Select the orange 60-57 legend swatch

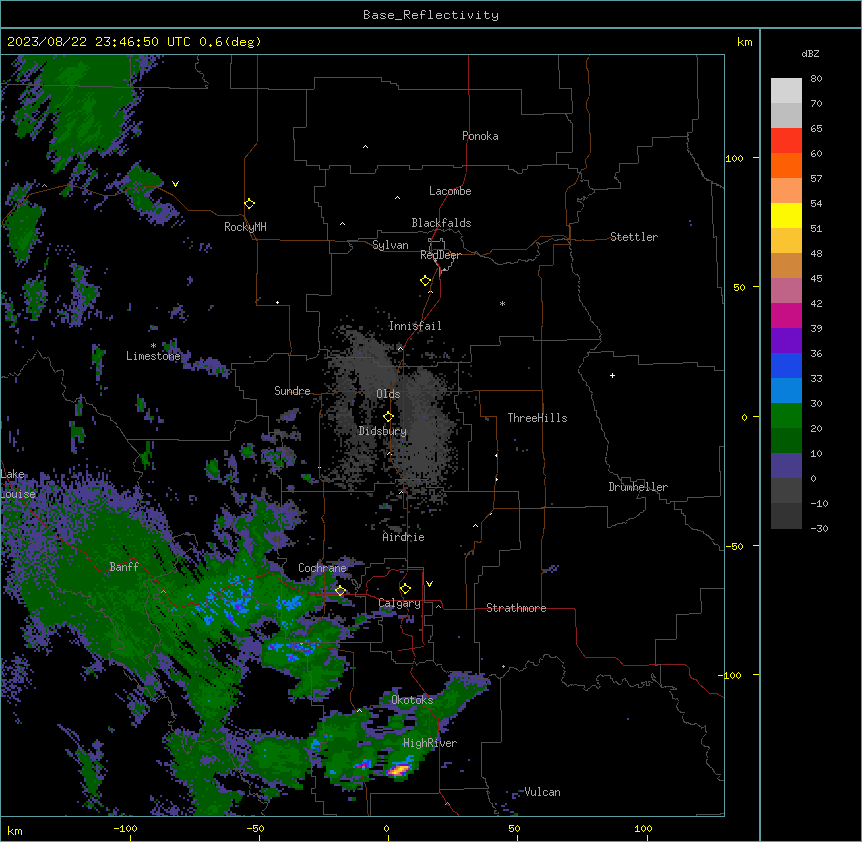(x=786, y=165)
